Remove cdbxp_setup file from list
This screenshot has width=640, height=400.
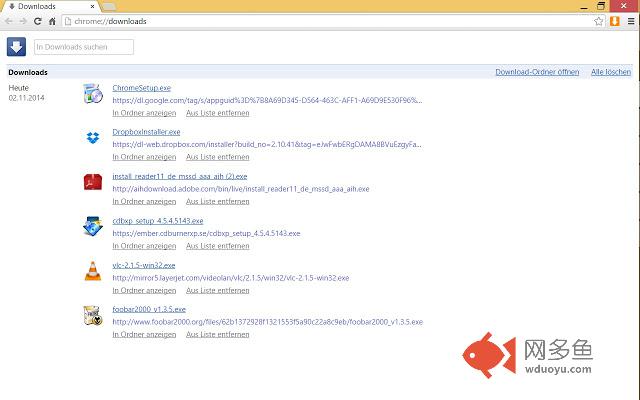218,246
